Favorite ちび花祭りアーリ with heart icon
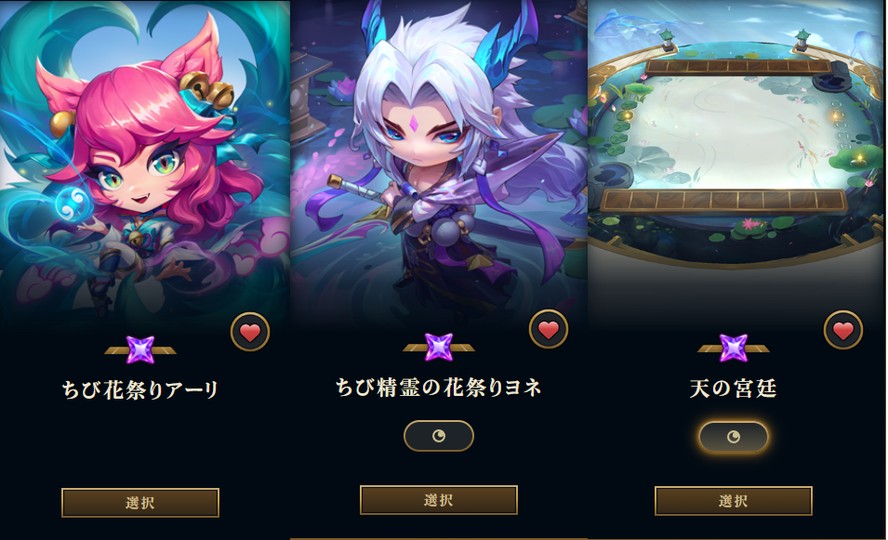Viewport: 888px width, 540px height. (x=250, y=332)
